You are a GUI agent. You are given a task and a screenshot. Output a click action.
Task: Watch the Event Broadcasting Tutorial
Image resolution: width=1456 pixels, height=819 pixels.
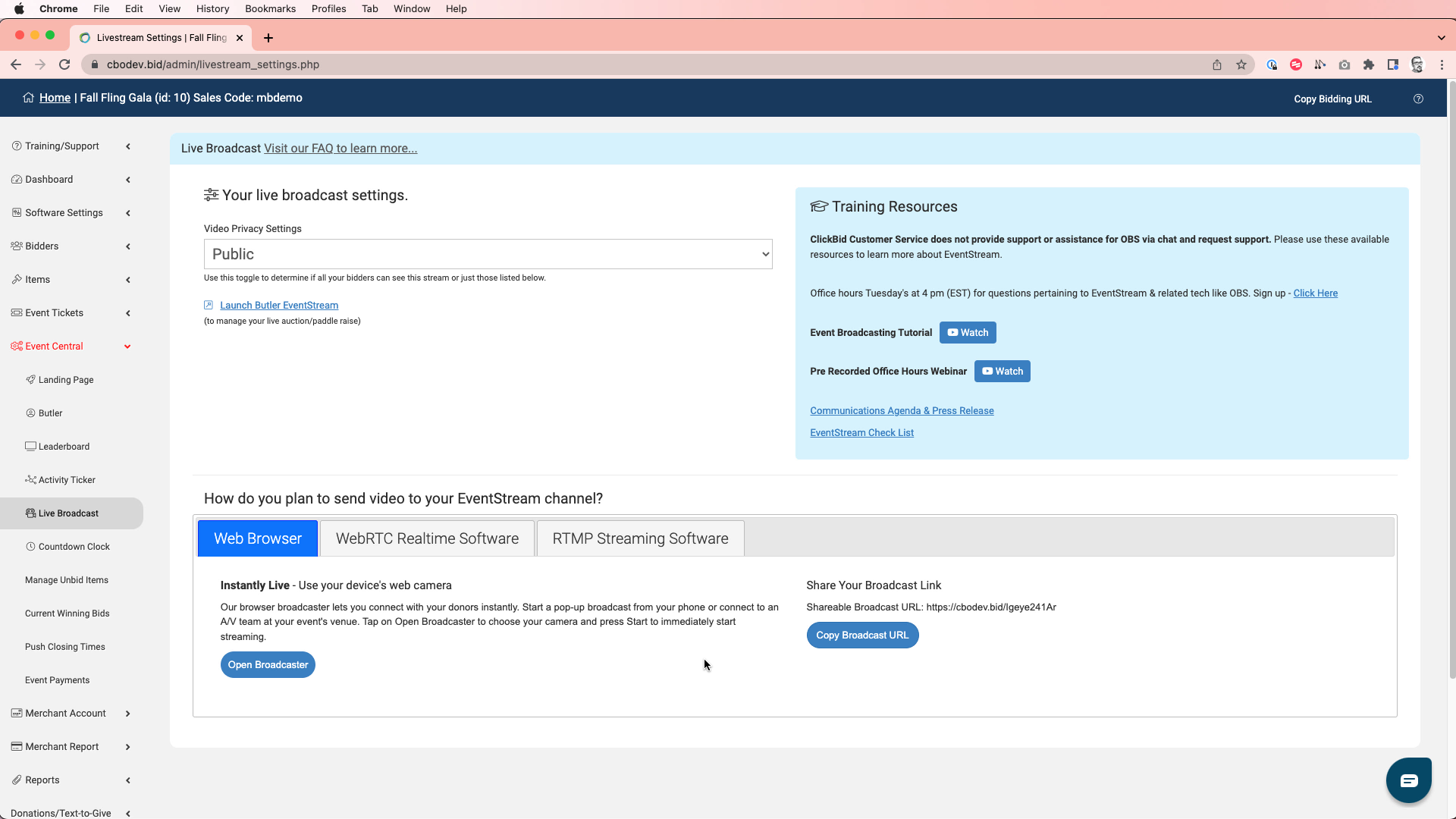click(x=968, y=333)
